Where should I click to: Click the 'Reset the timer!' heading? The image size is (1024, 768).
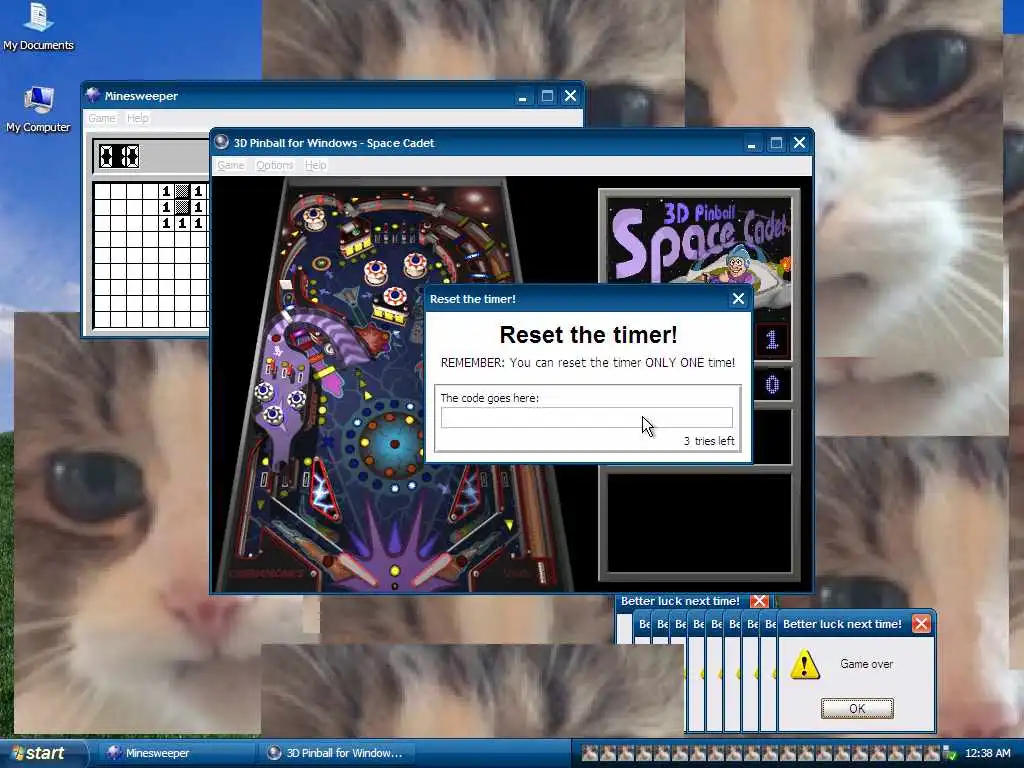(x=588, y=335)
